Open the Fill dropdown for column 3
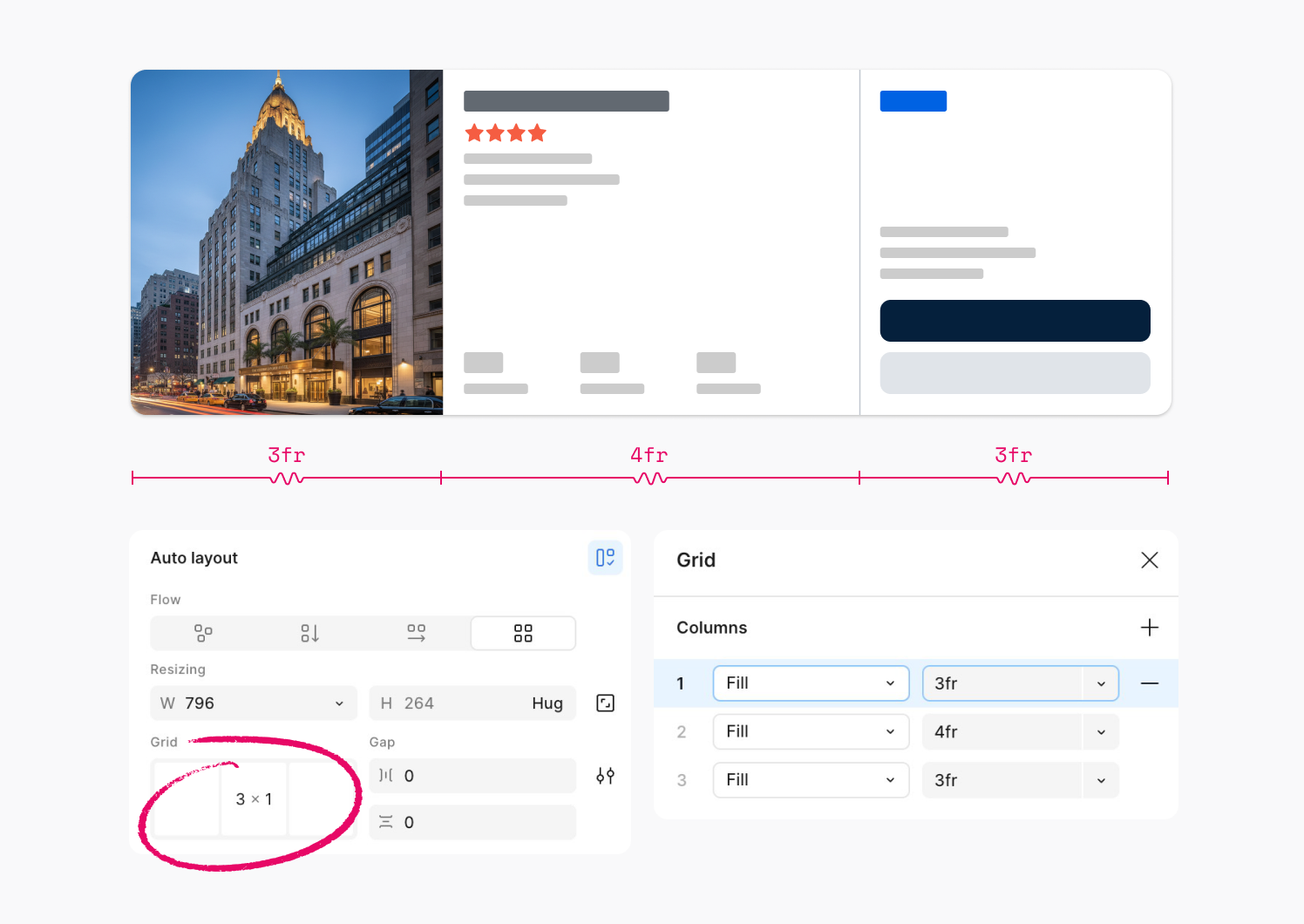The height and width of the screenshot is (924, 1304). (x=812, y=780)
